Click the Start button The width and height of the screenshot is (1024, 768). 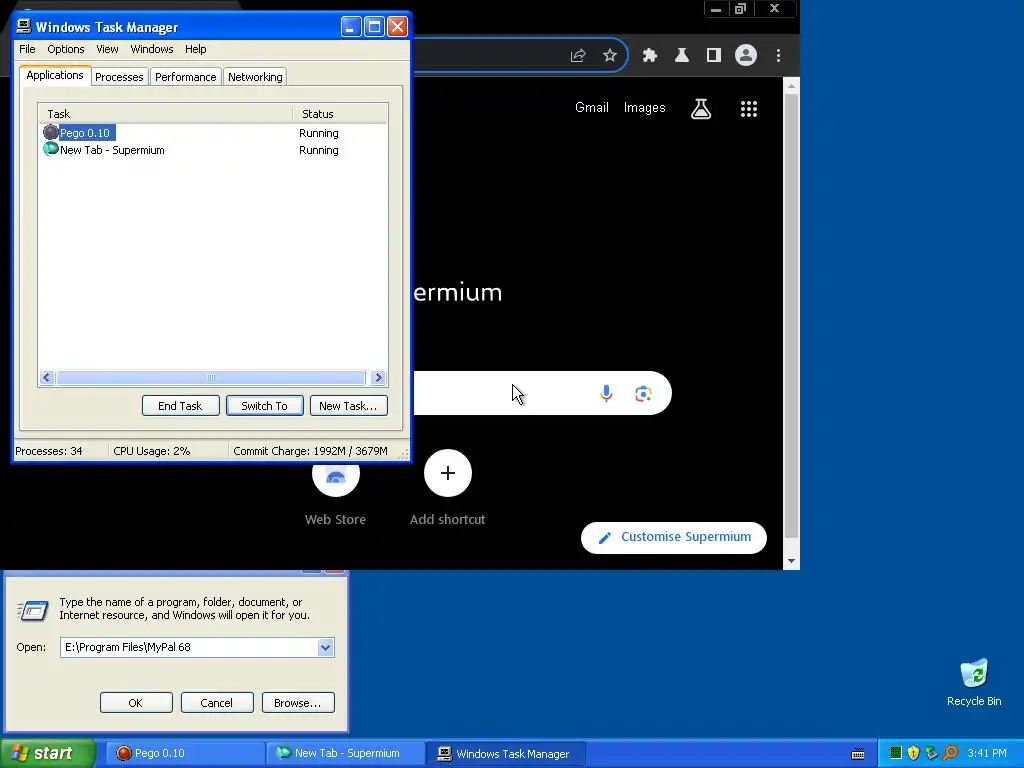46,754
